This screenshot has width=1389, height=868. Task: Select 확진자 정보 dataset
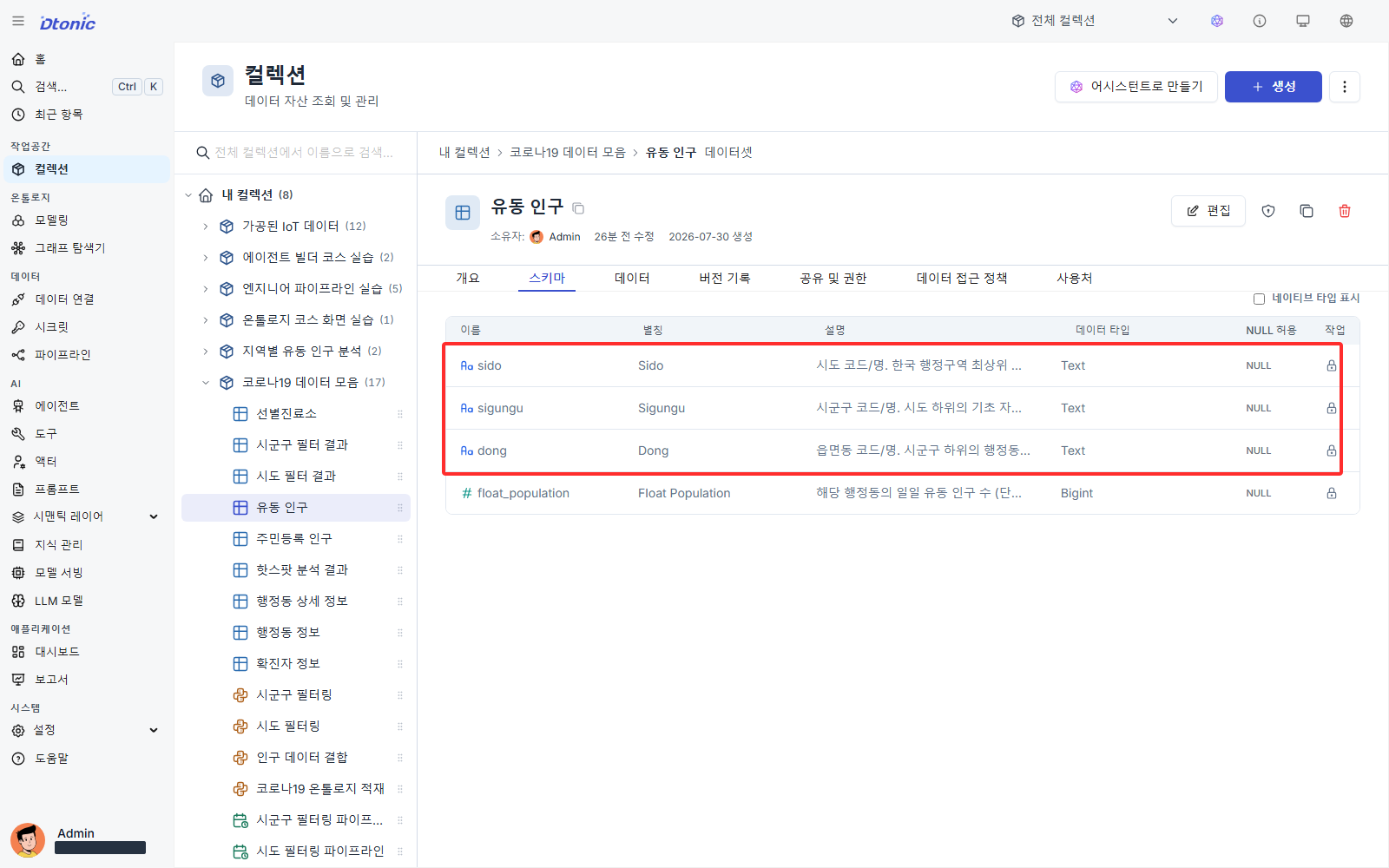point(296,664)
